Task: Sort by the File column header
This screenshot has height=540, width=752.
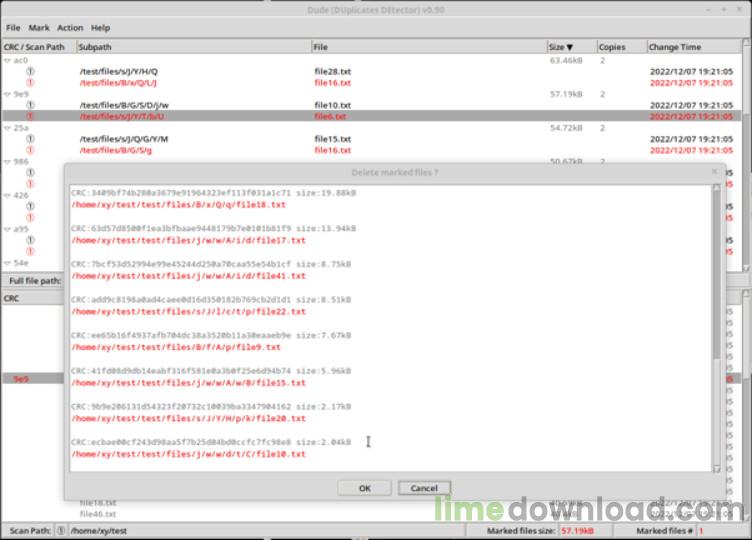Action: point(429,47)
